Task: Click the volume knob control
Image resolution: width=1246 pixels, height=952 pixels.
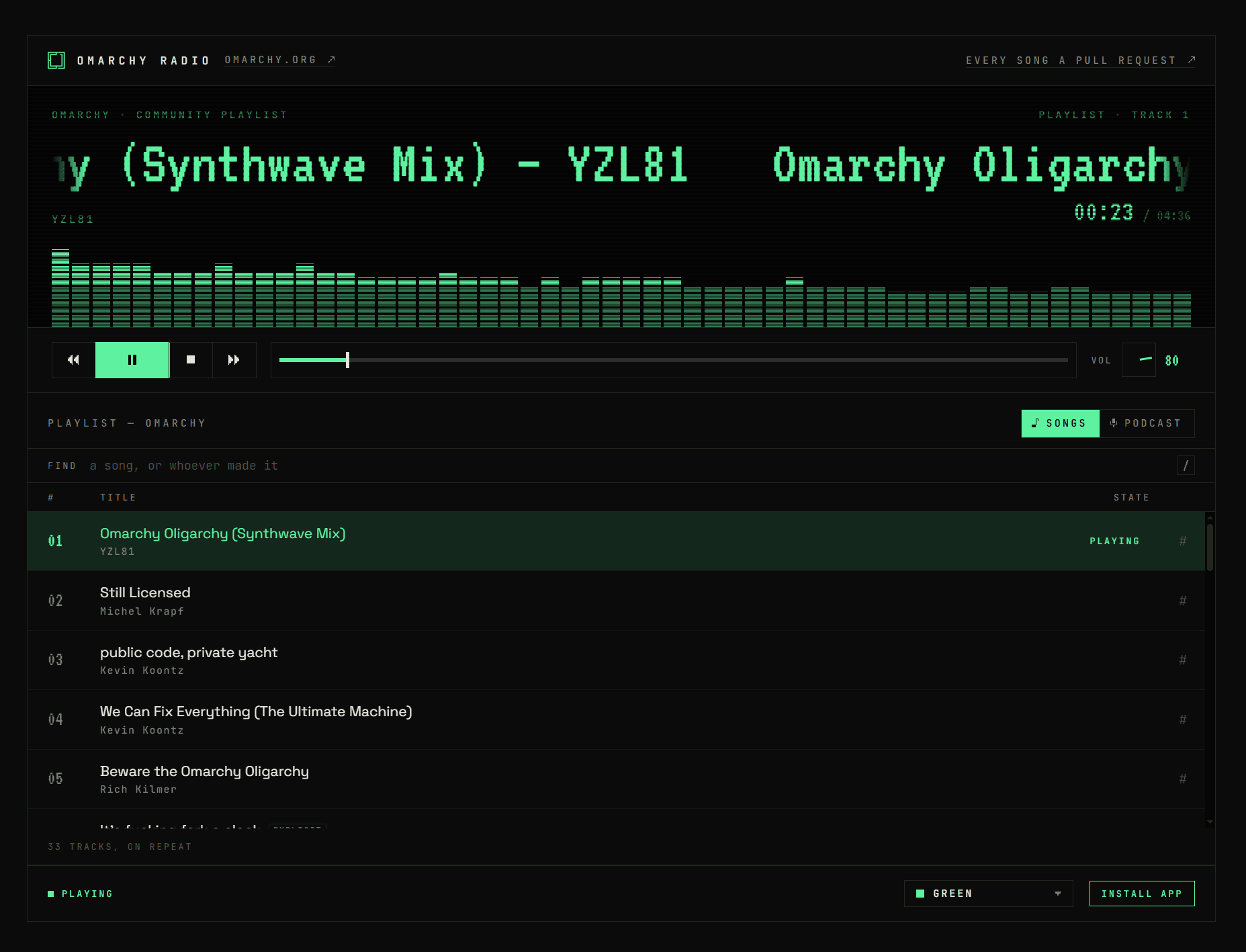Action: coord(1139,360)
